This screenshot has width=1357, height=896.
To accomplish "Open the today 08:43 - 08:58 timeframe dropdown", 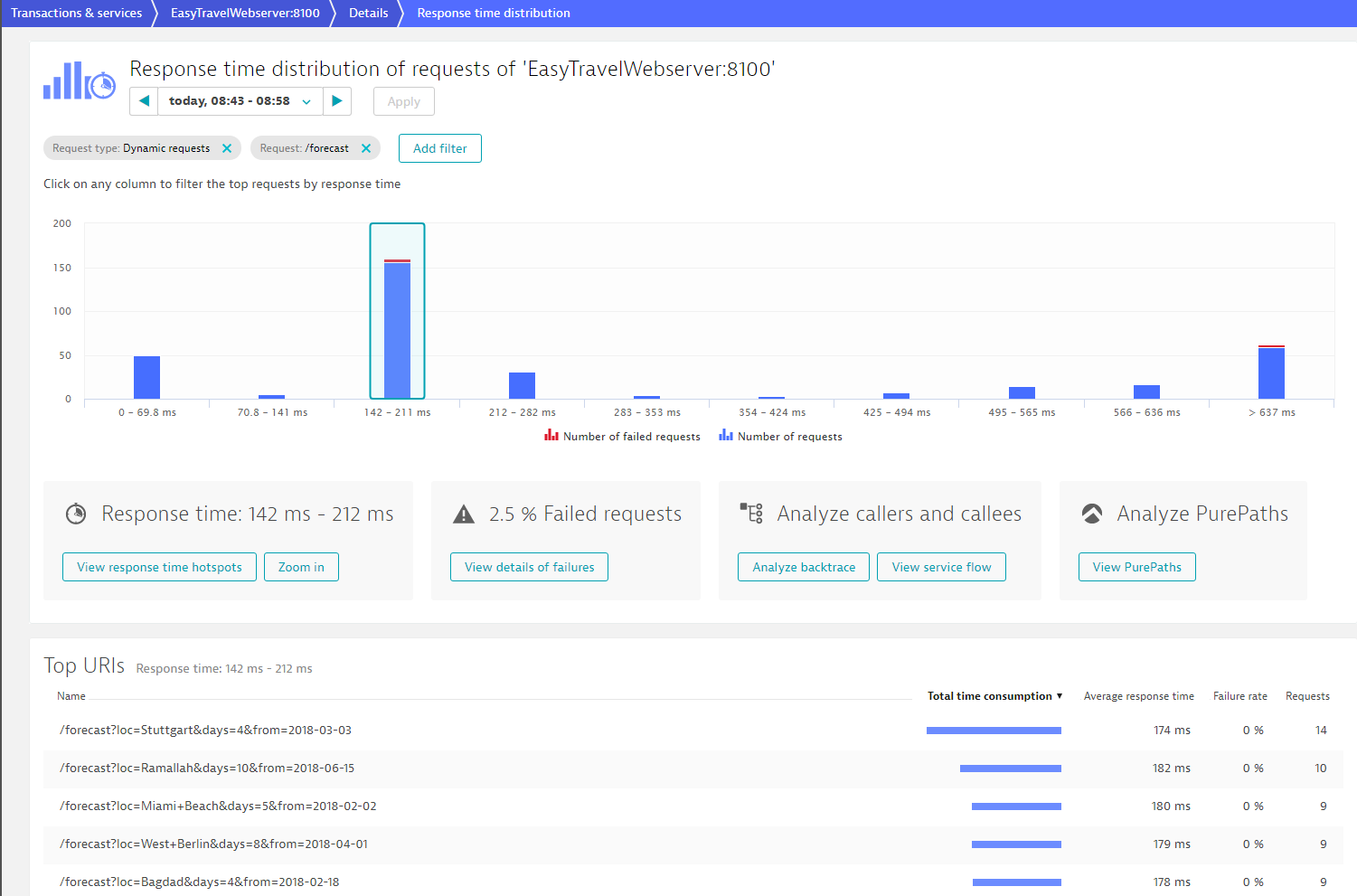I will 240,101.
